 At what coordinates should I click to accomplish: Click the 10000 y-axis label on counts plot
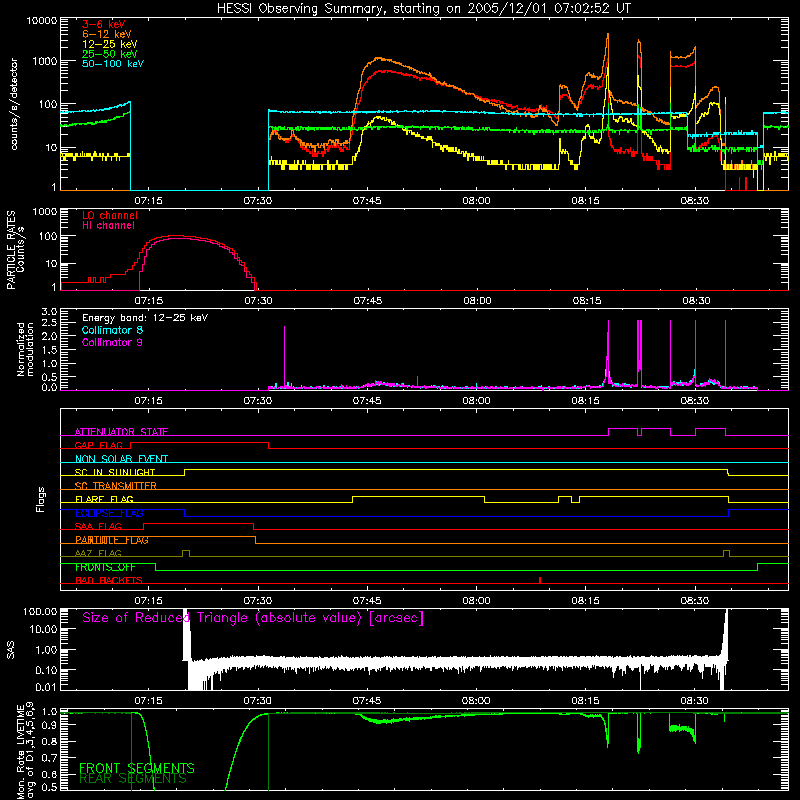pos(41,21)
